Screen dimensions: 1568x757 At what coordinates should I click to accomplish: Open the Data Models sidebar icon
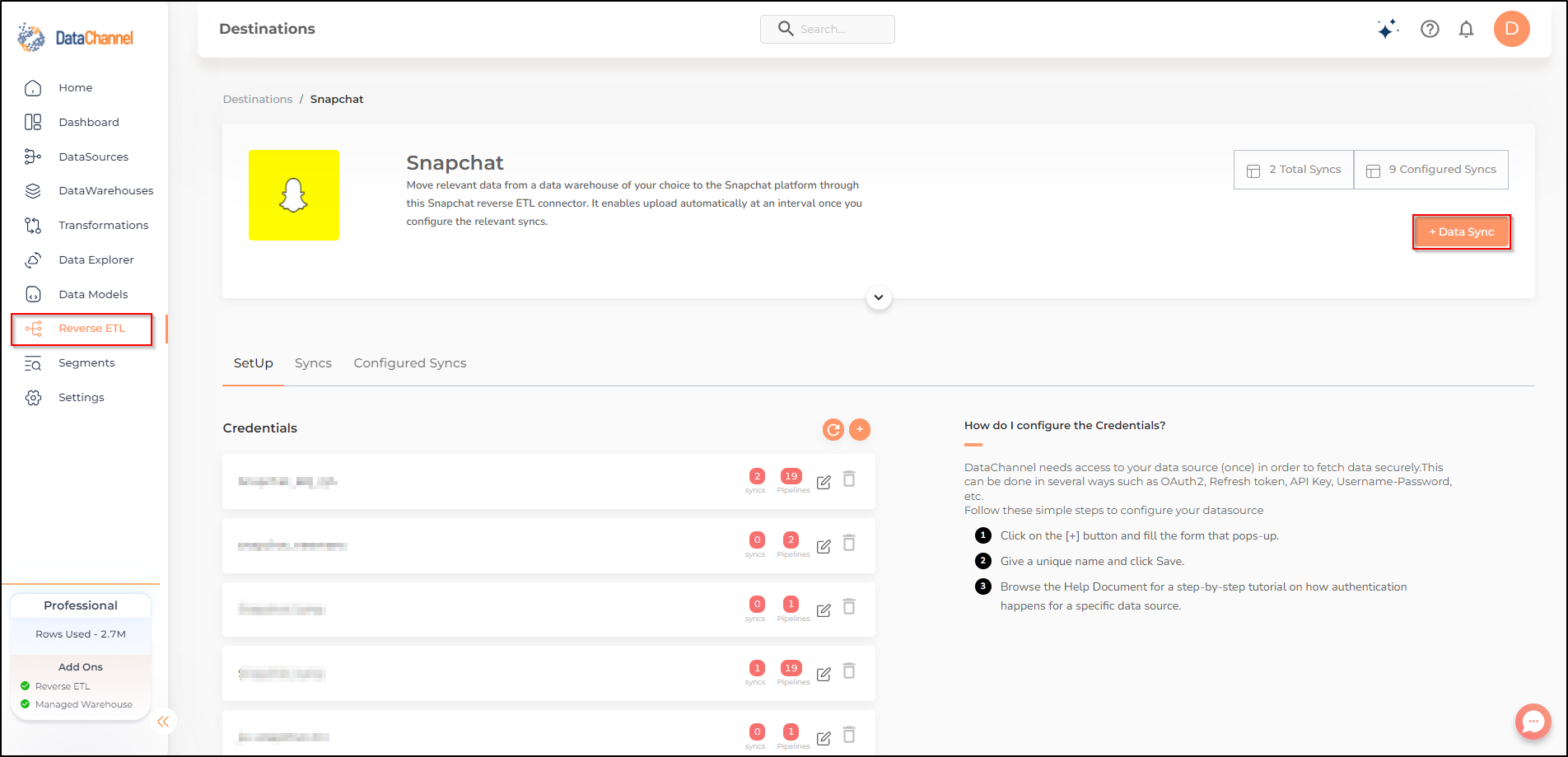(x=33, y=295)
